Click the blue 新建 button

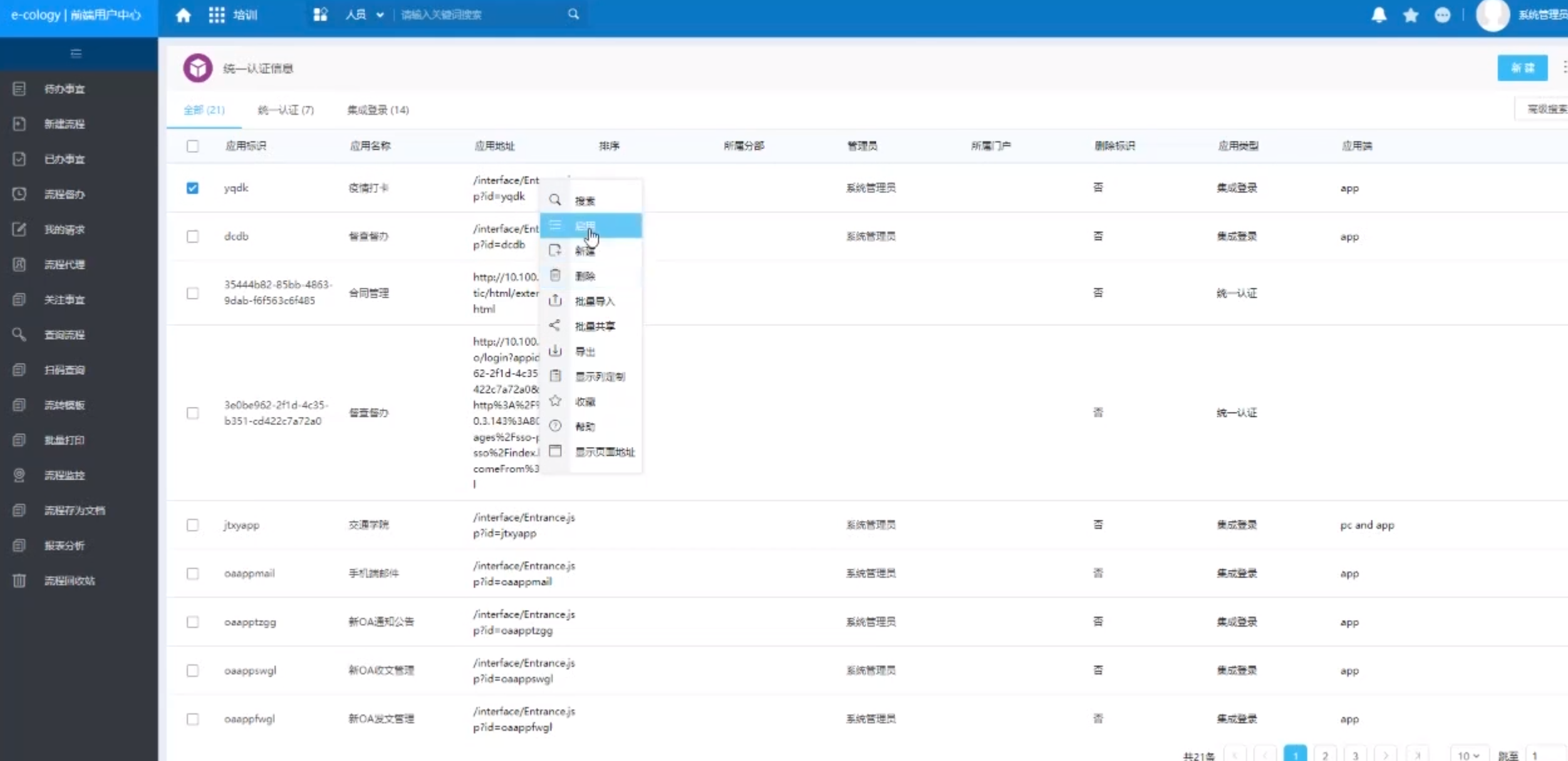(1522, 68)
